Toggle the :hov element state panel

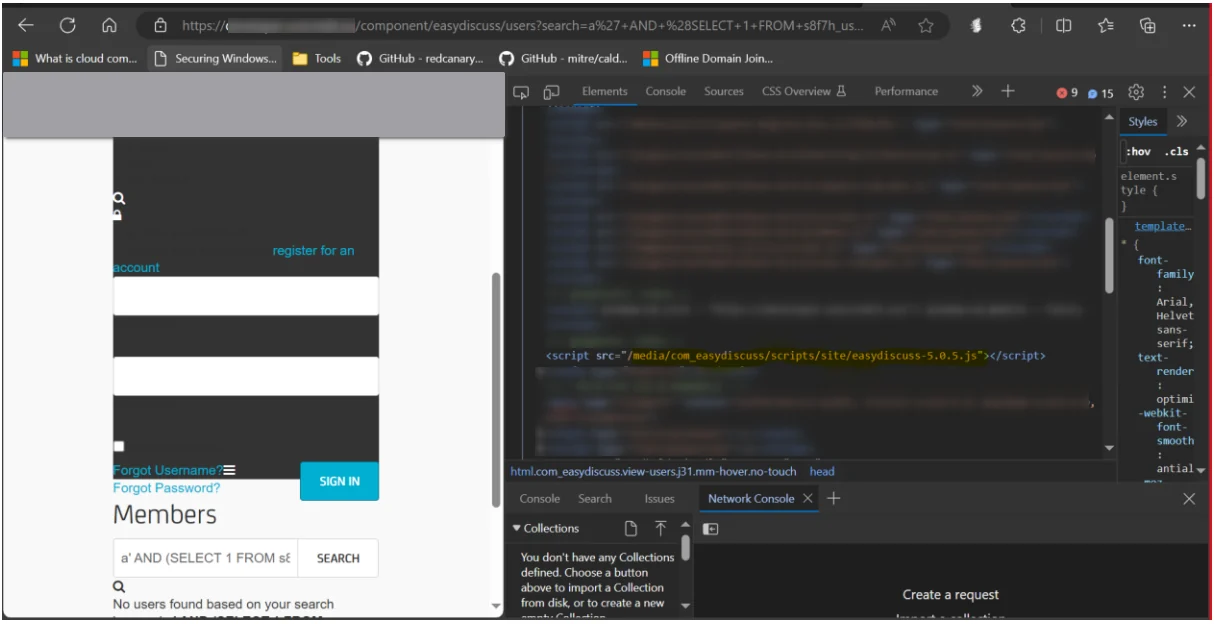click(1138, 152)
